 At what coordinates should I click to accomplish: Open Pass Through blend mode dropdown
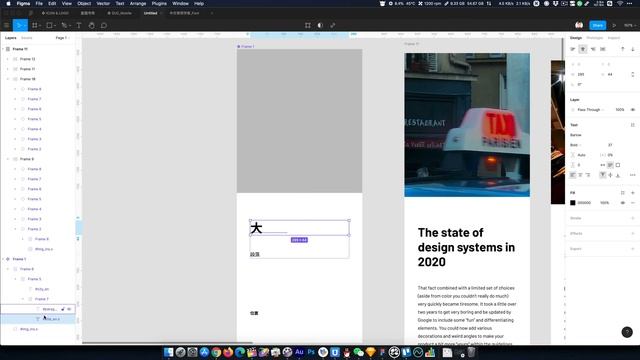[x=590, y=110]
